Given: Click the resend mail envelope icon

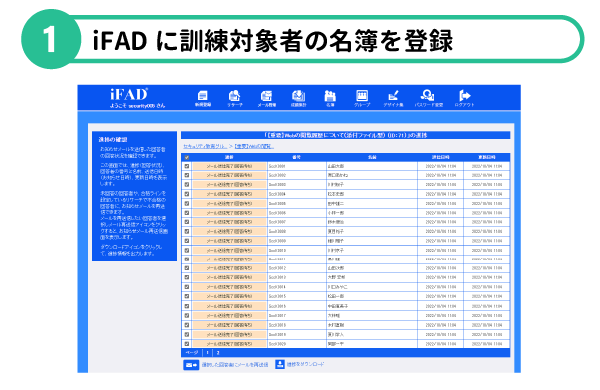Looking at the screenshot, I should tap(191, 365).
